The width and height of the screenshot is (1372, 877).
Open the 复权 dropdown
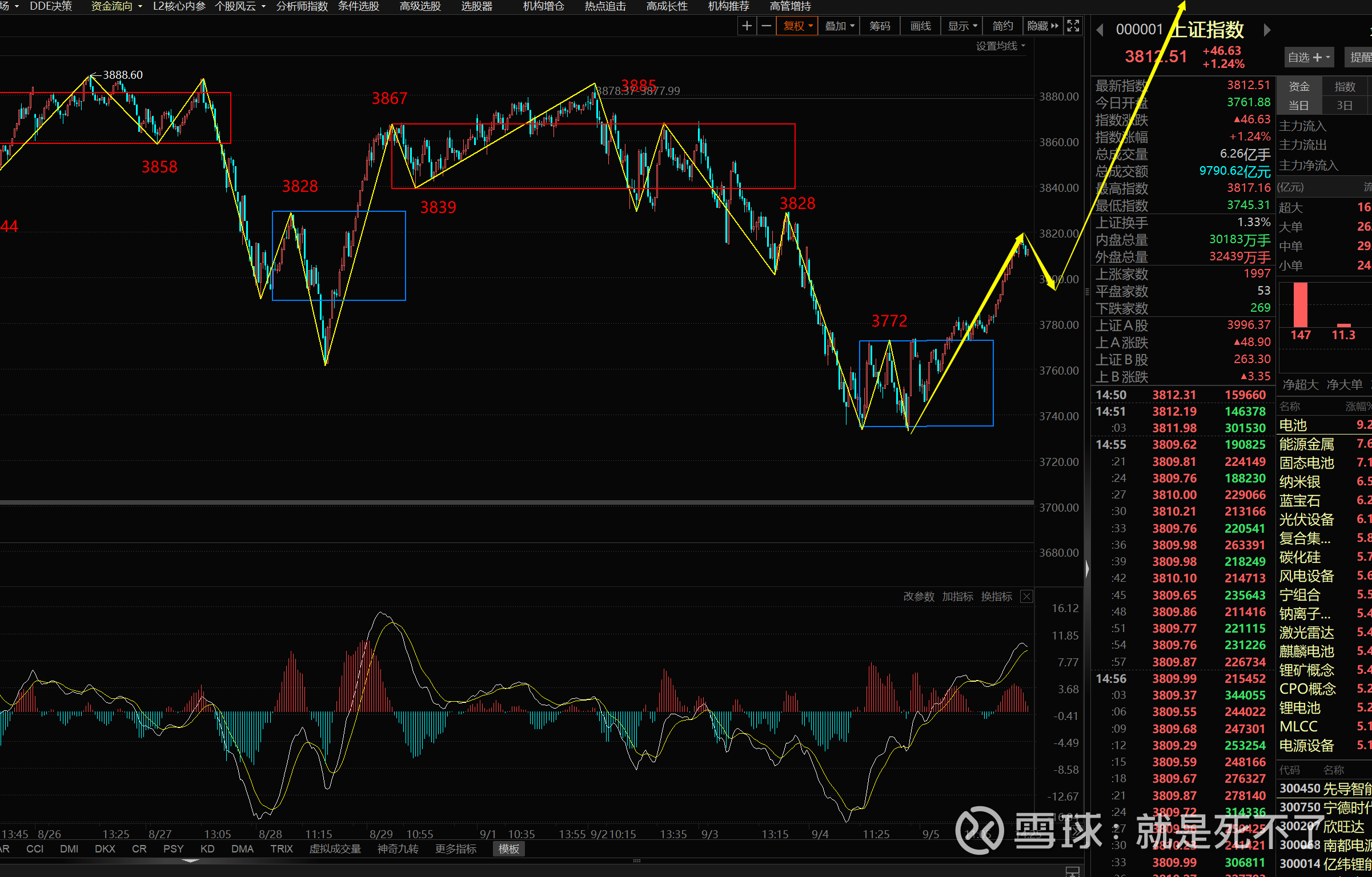[x=797, y=26]
